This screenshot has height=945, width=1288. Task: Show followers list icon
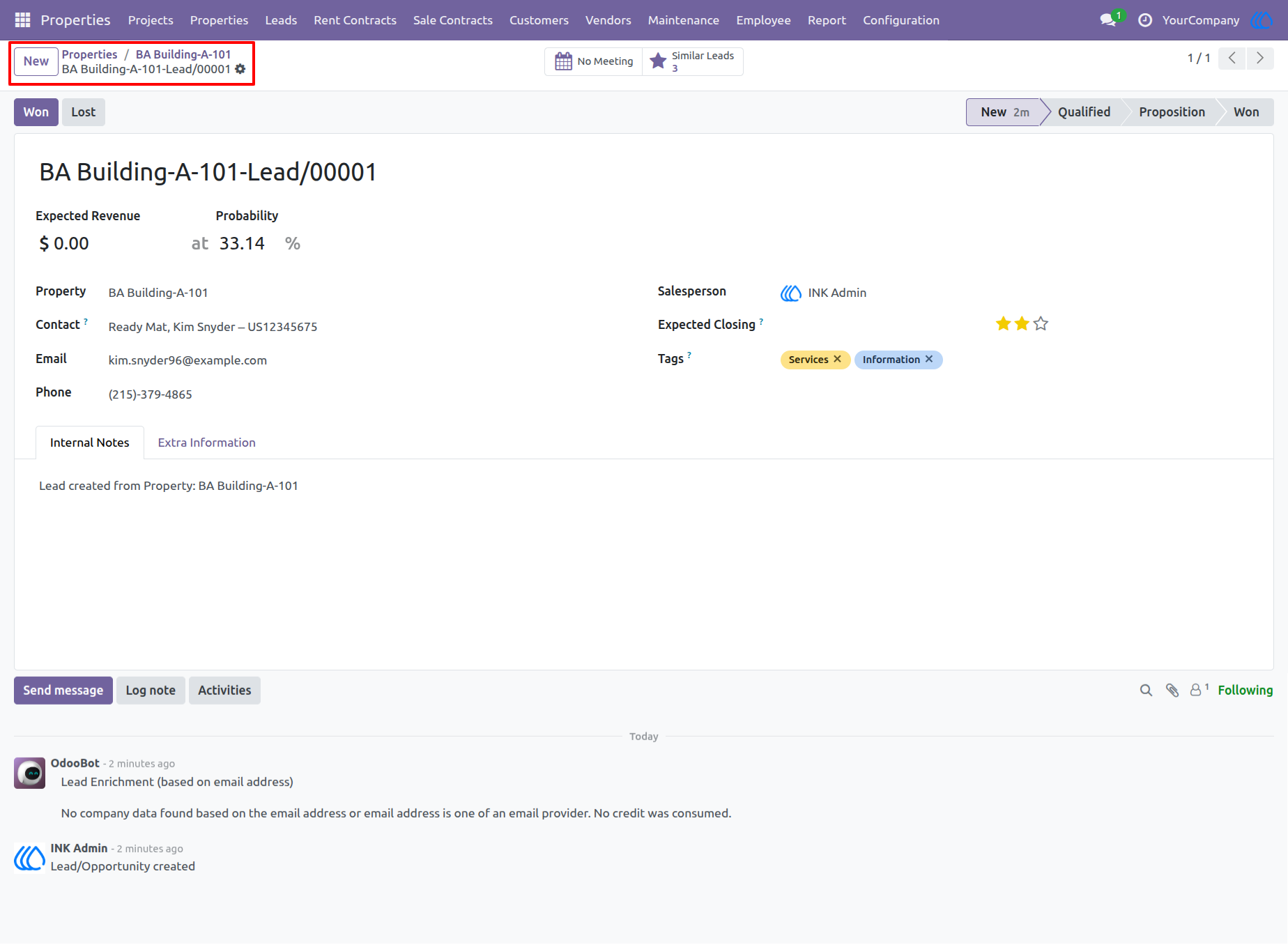coord(1199,689)
